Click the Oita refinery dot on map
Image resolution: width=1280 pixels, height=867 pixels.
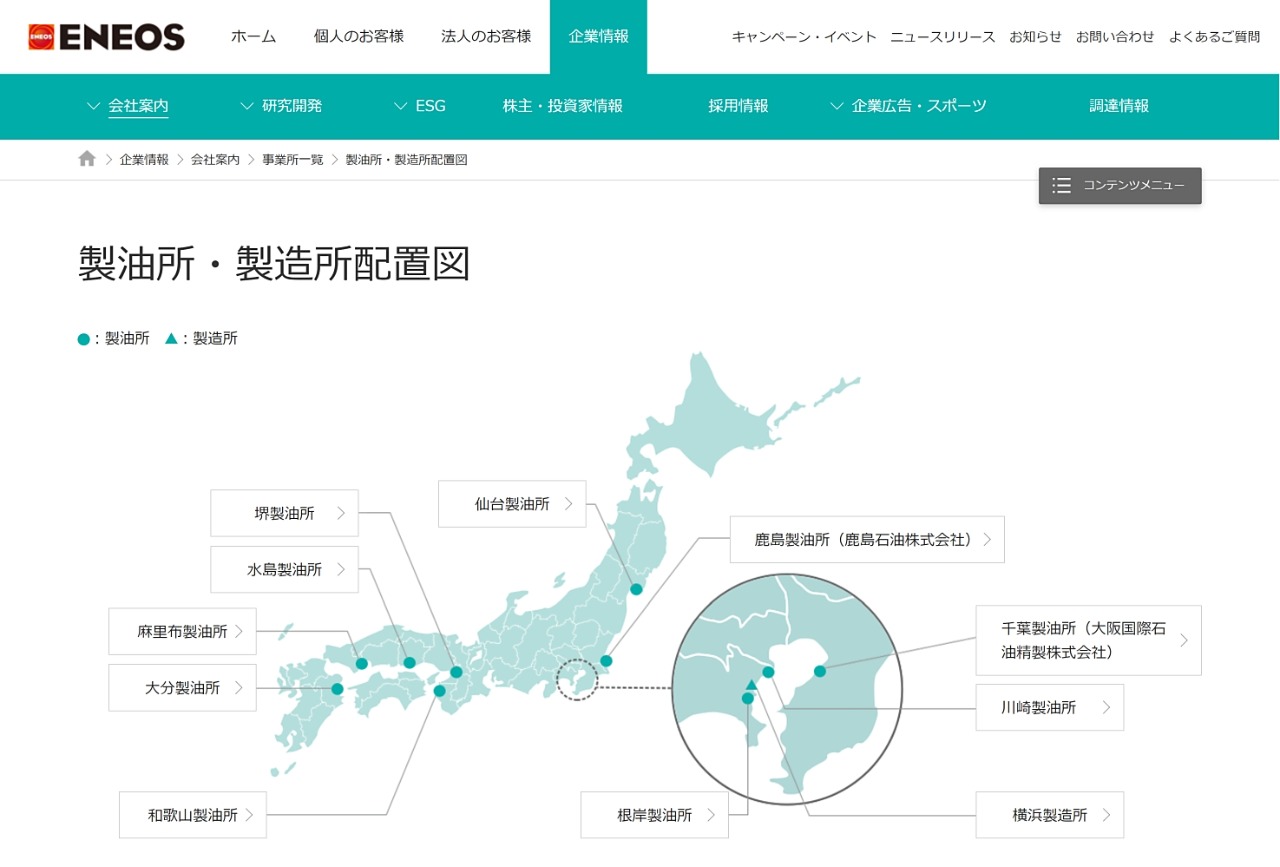[338, 688]
